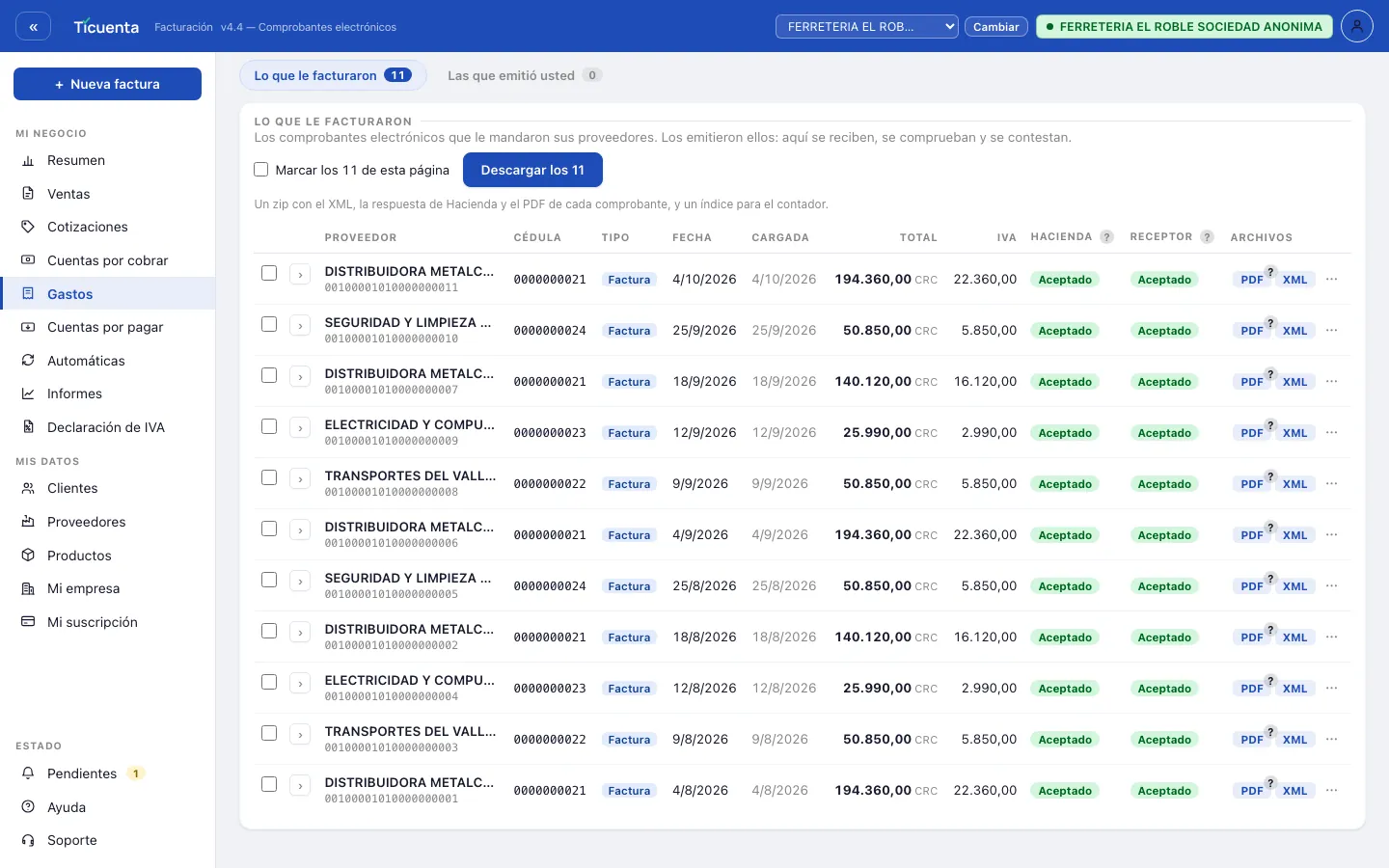This screenshot has width=1389, height=868.
Task: Click the Descargar los 11 button
Action: click(532, 170)
